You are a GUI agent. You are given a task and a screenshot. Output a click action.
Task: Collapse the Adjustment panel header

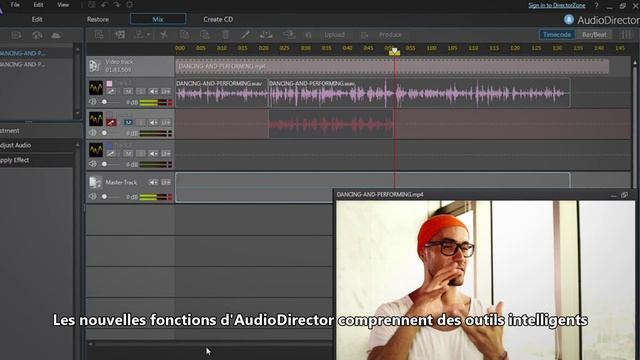(41, 131)
